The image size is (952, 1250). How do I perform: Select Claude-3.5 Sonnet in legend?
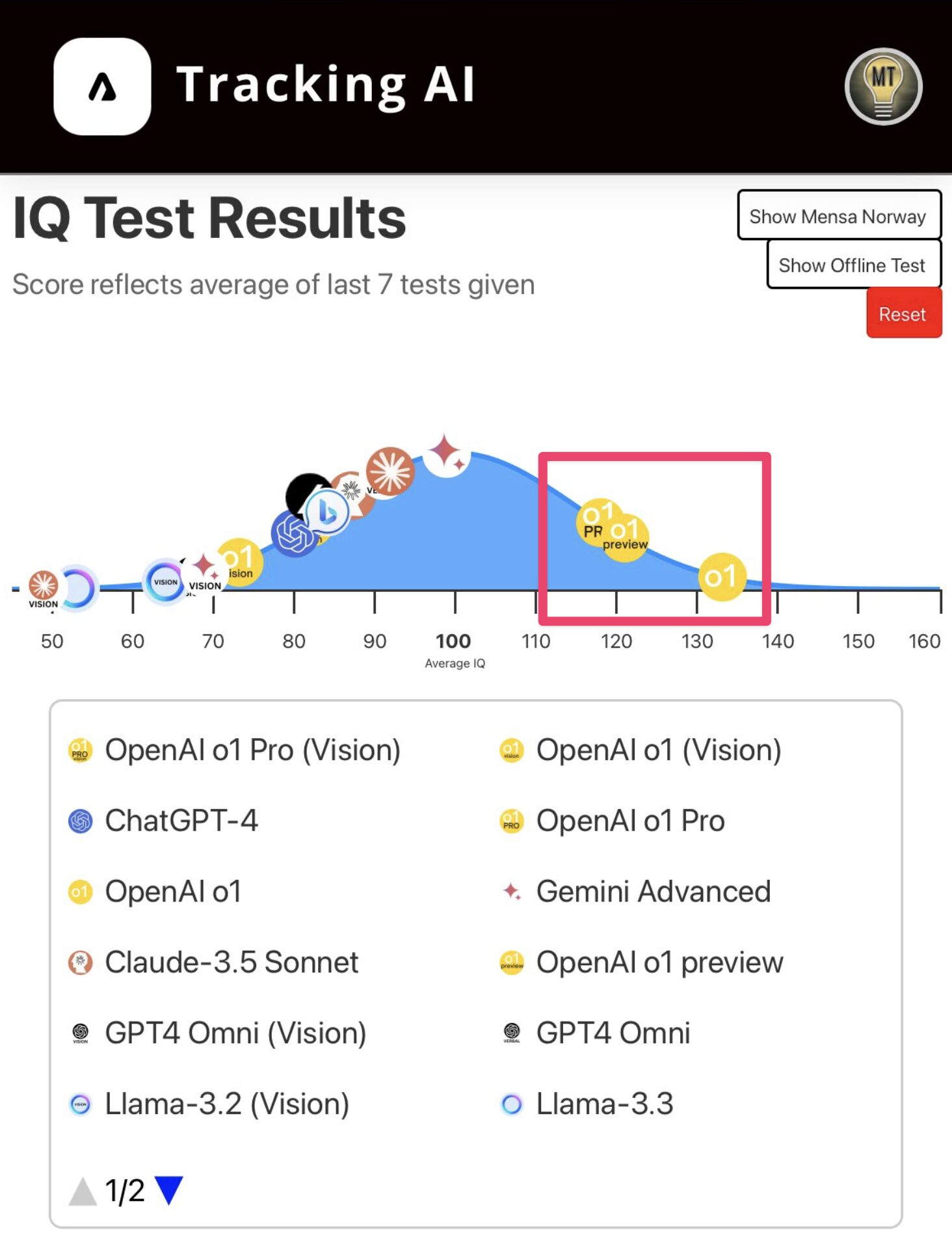click(231, 963)
